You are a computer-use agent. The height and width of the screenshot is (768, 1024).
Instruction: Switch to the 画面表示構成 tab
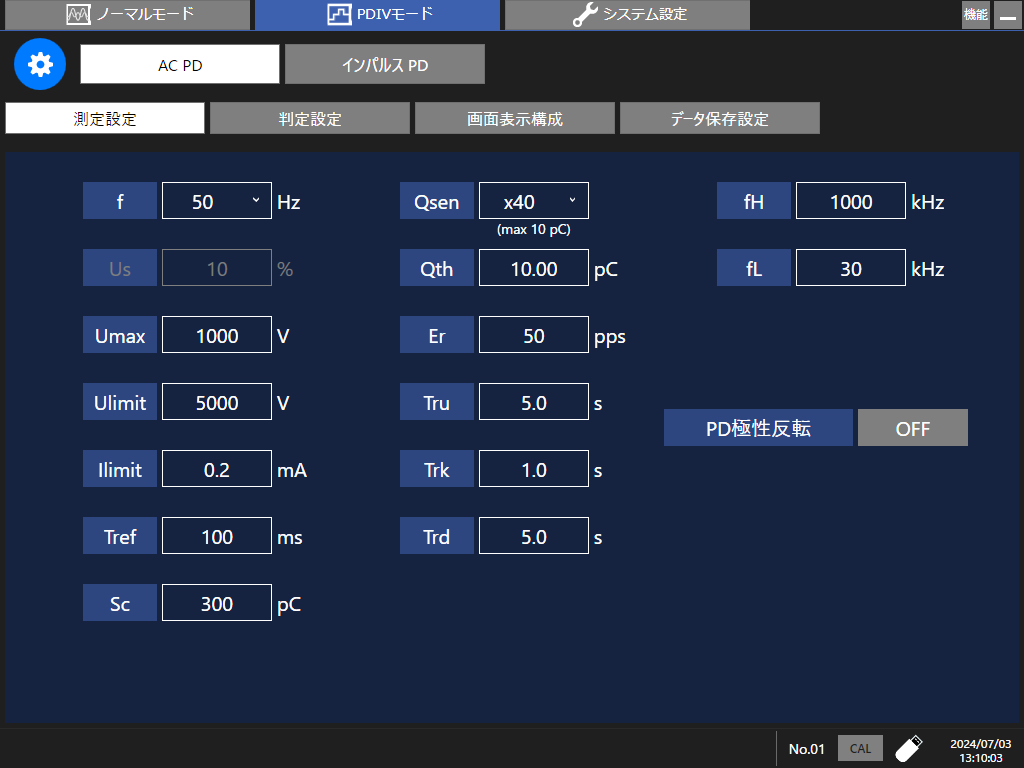pos(514,117)
